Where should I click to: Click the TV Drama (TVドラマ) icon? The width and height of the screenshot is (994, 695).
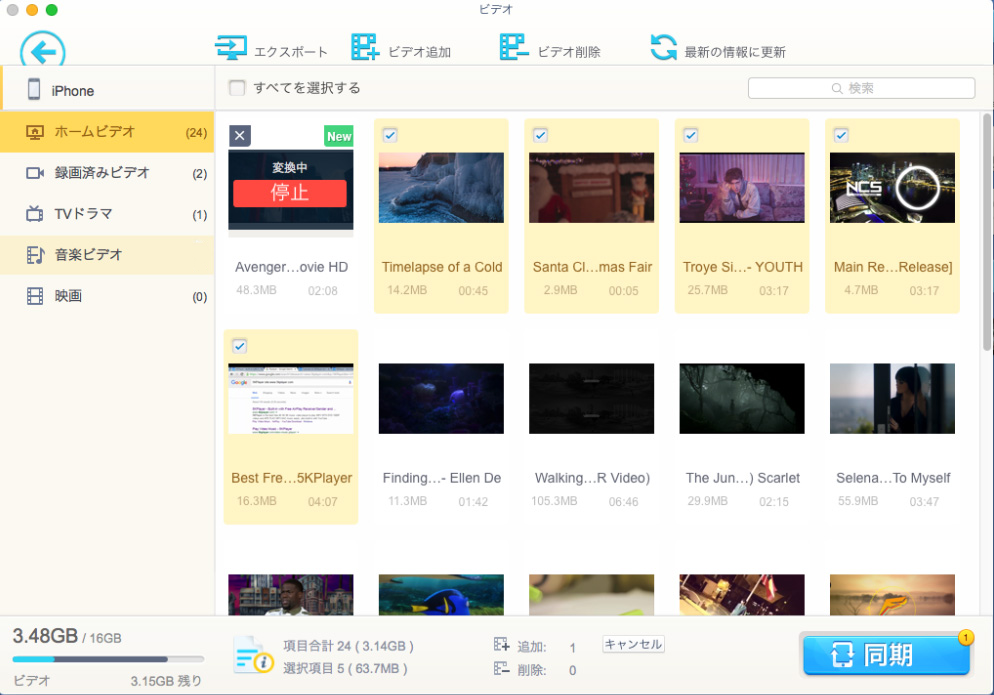[35, 214]
